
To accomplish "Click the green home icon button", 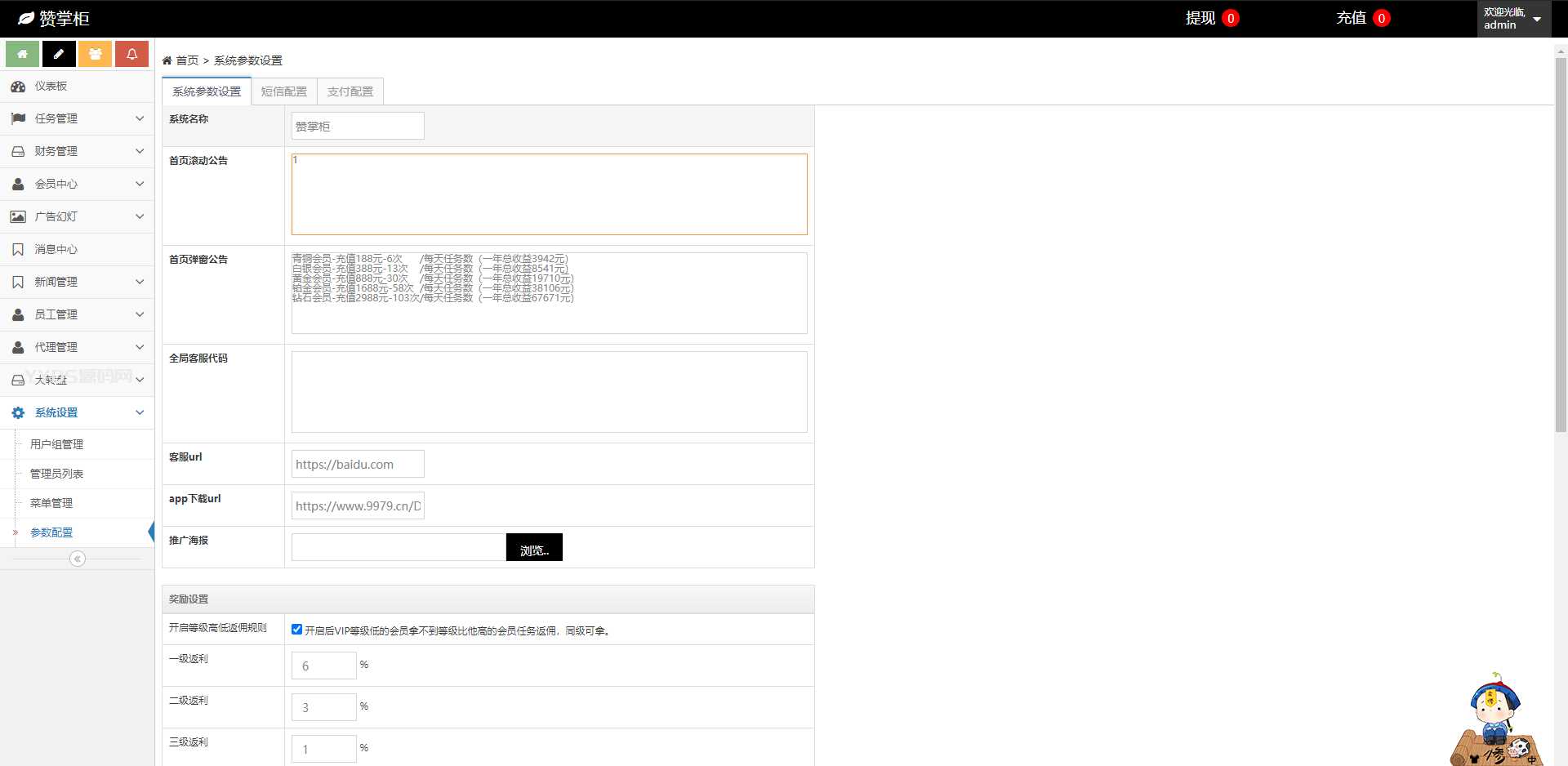I will [22, 54].
